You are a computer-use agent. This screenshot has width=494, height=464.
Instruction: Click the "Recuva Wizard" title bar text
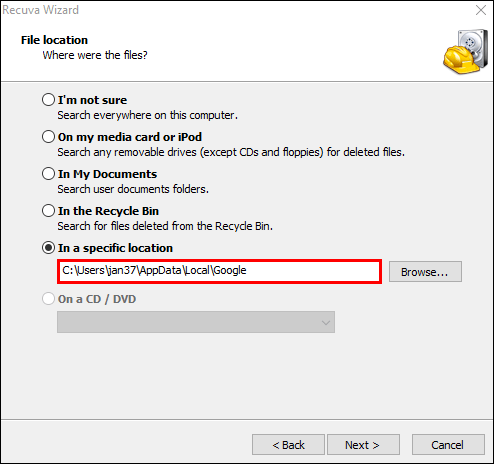click(x=41, y=10)
